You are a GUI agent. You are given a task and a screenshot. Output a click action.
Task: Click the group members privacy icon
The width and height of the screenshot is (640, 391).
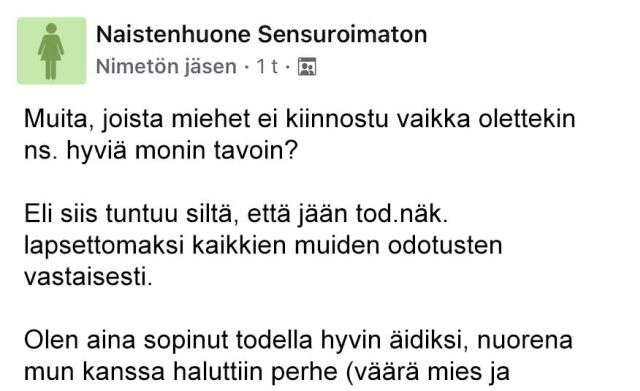pyautogui.click(x=307, y=67)
